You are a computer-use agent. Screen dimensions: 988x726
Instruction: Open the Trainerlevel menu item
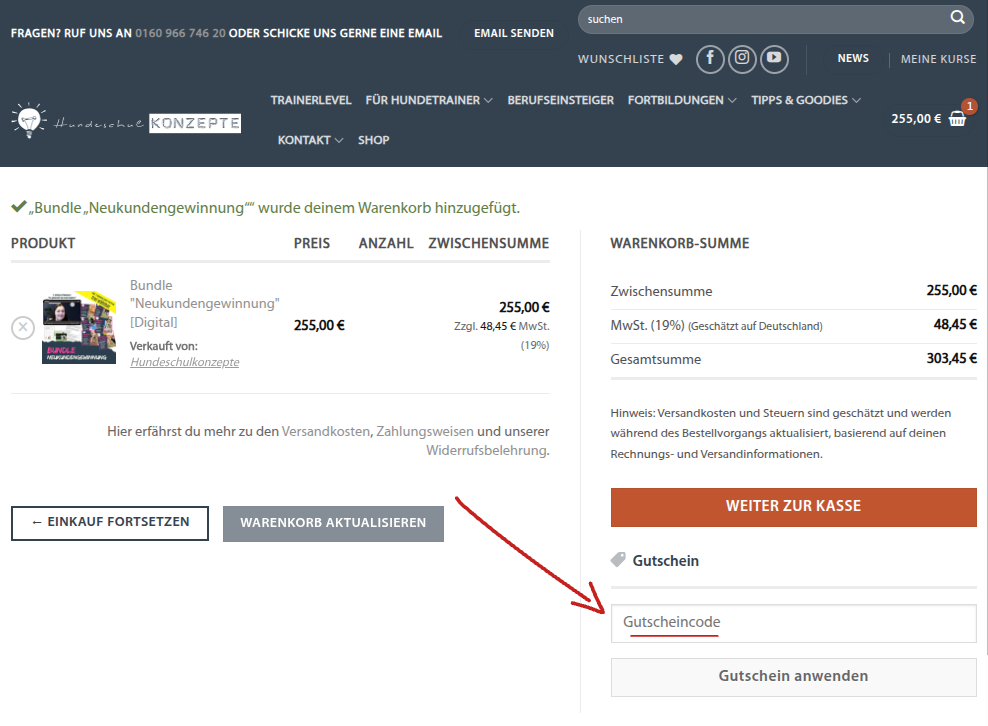[x=310, y=100]
